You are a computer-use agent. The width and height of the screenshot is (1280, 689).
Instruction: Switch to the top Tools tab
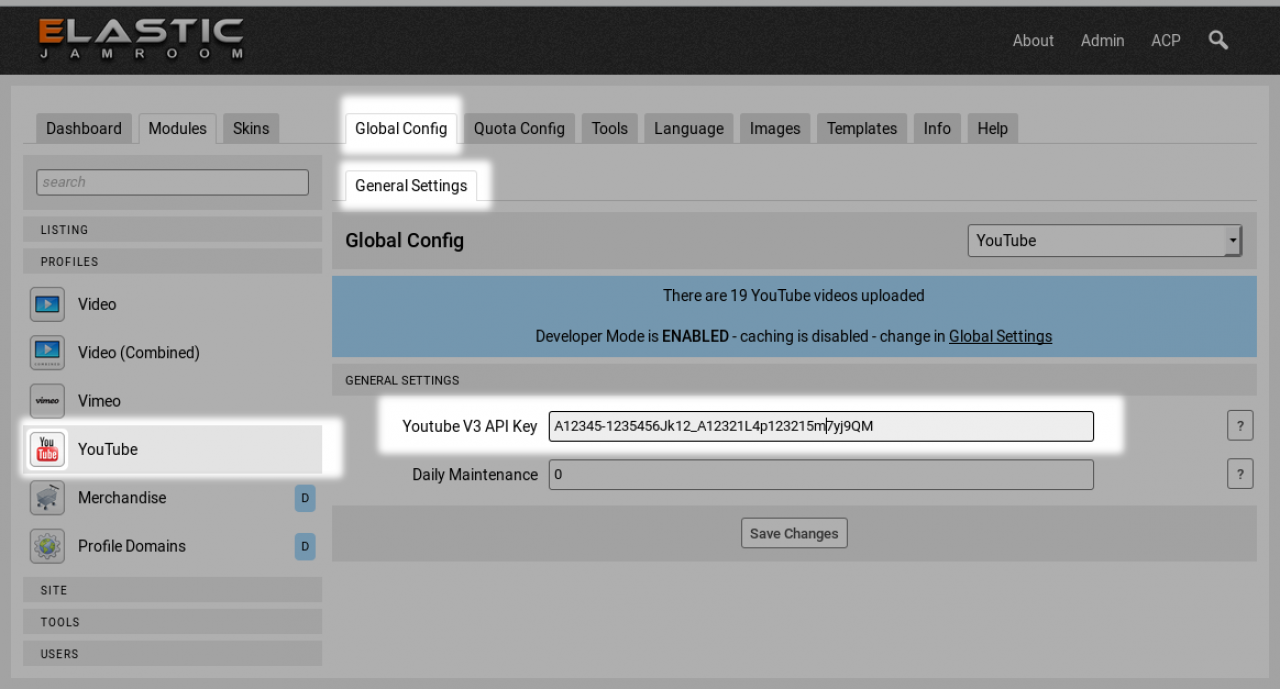[609, 128]
